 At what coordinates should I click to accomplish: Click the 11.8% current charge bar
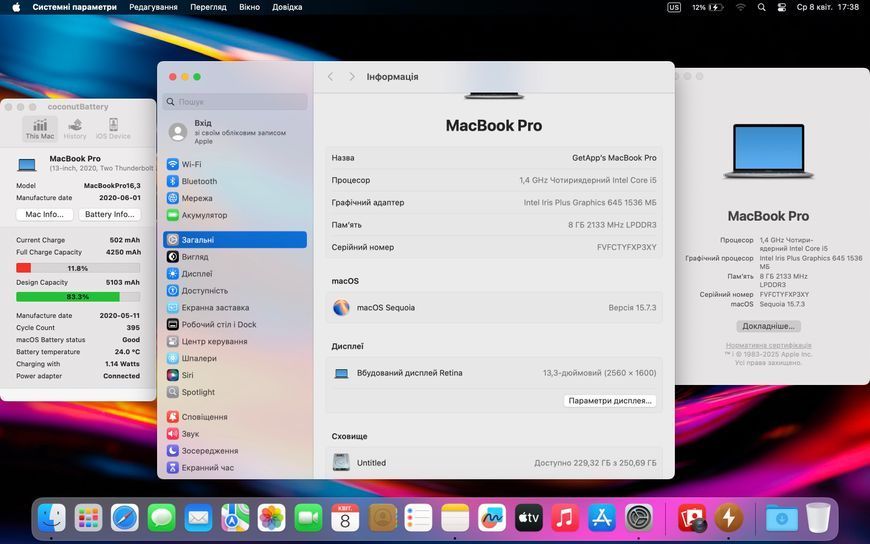78,268
